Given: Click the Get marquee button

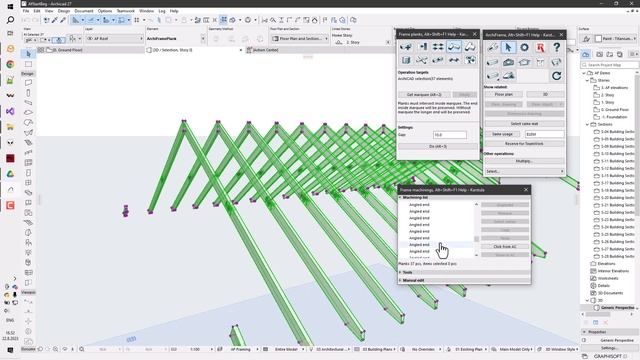Looking at the screenshot, I should tap(424, 95).
